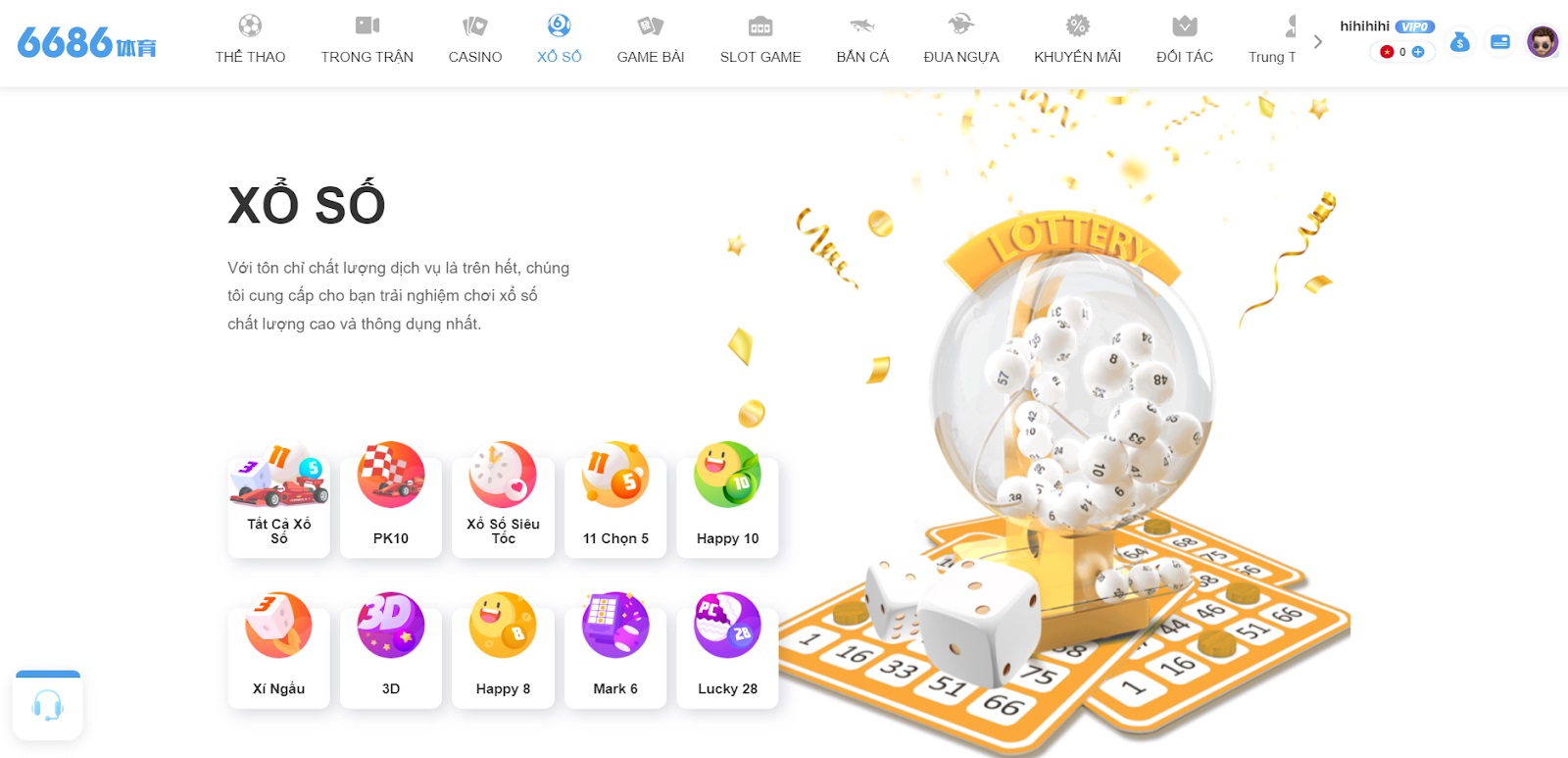
Task: Open the user profile avatar
Action: (1543, 42)
